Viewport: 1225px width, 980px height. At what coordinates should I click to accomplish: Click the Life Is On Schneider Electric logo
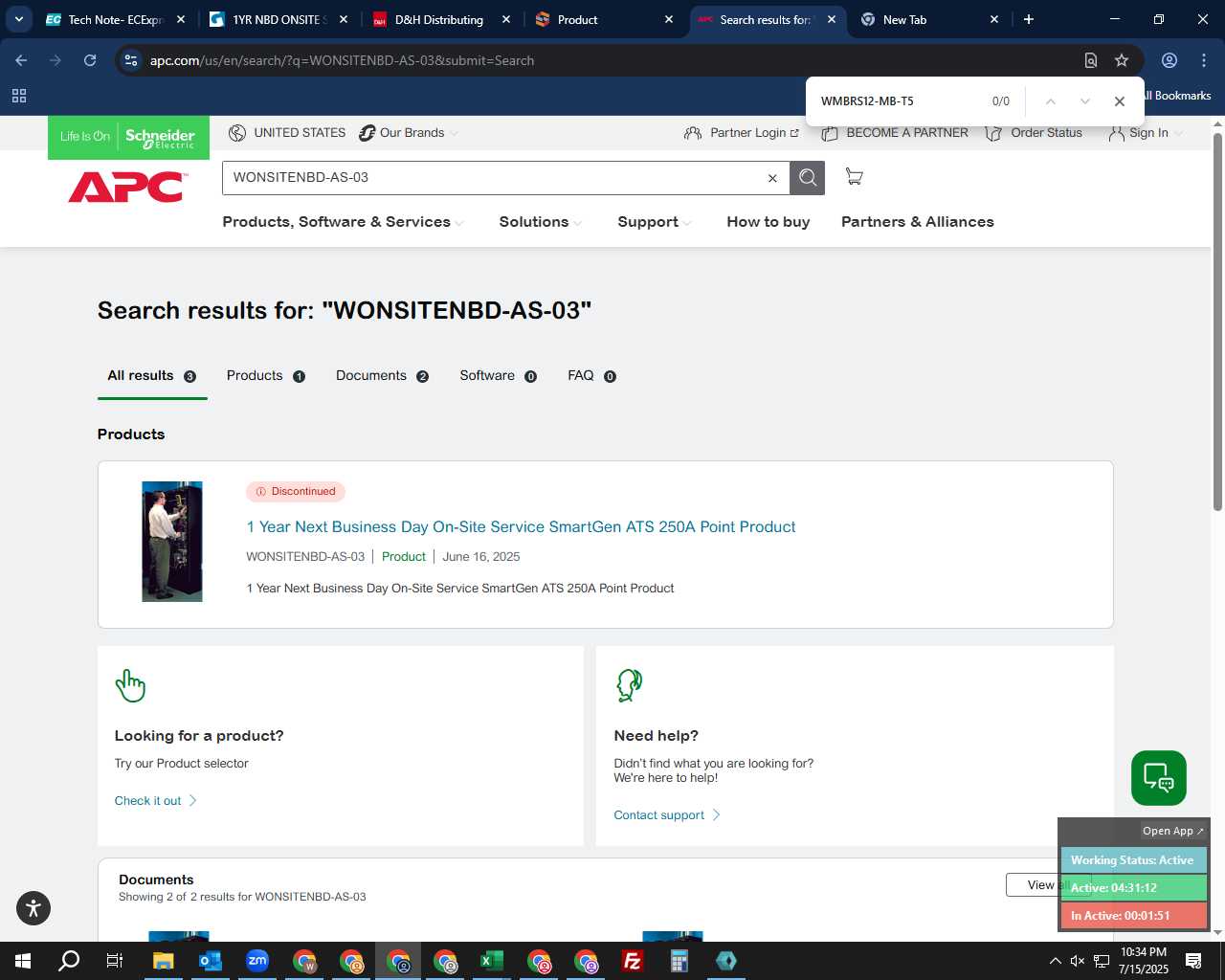(x=128, y=137)
